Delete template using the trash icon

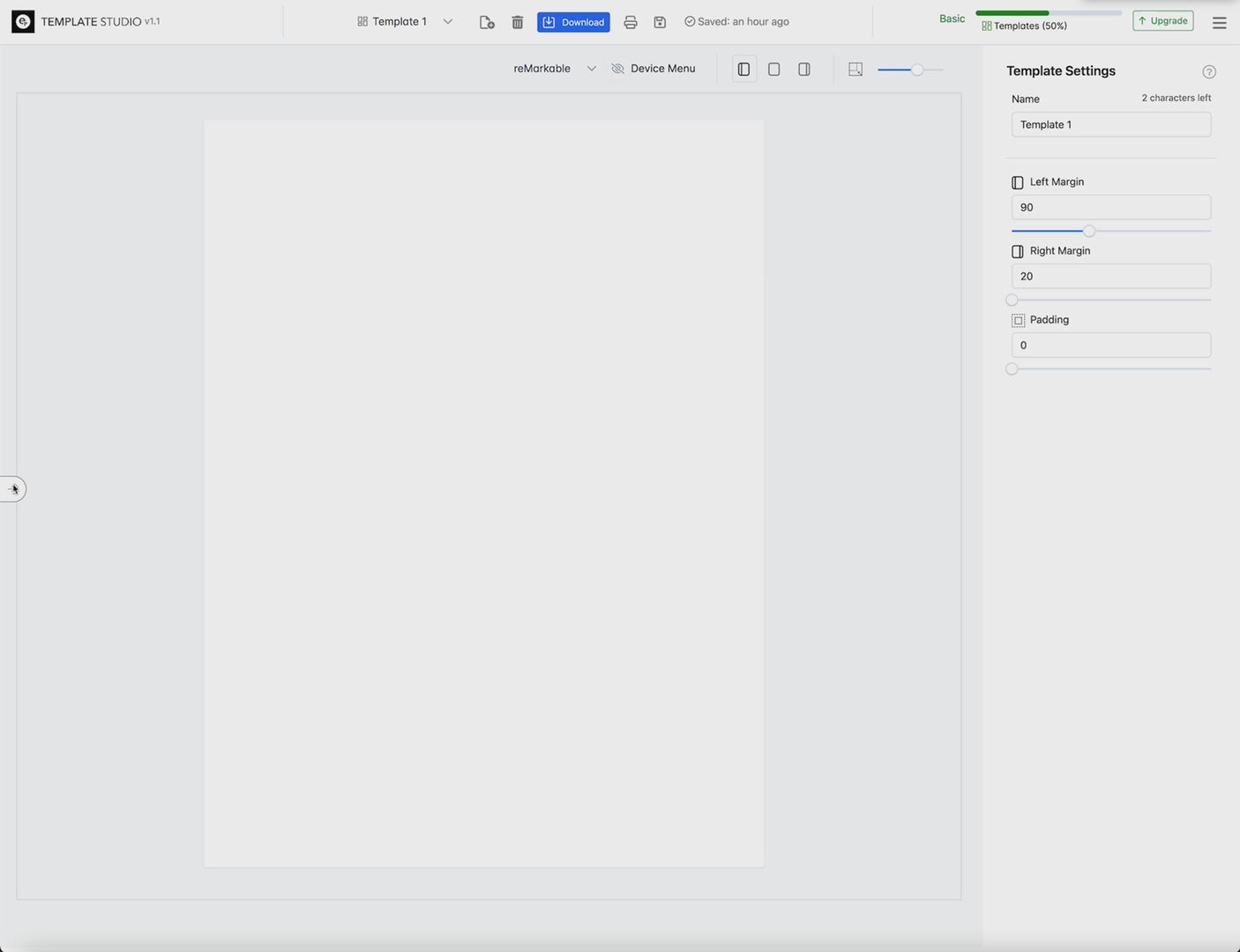[x=518, y=22]
